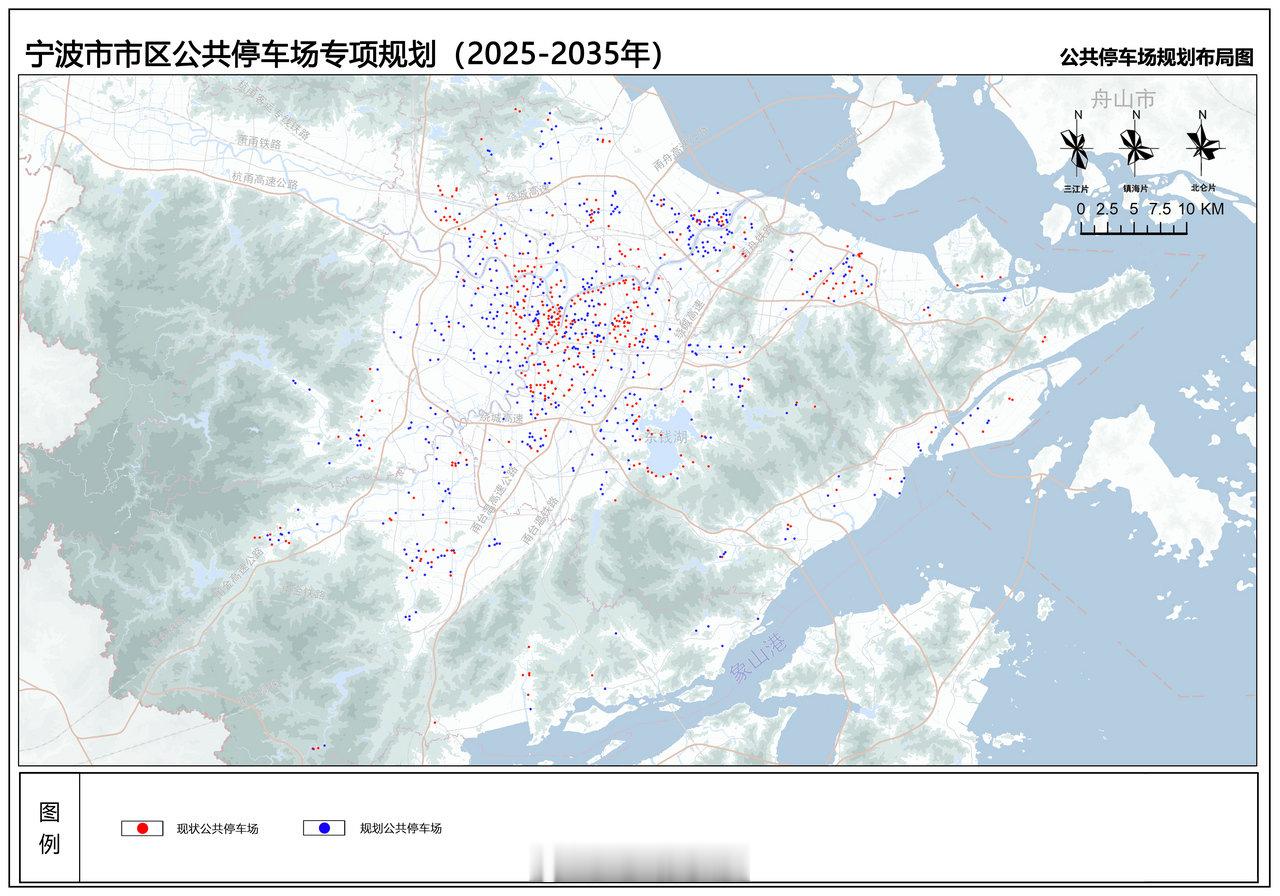Click the 甬金高速公路 road label

[x=237, y=574]
